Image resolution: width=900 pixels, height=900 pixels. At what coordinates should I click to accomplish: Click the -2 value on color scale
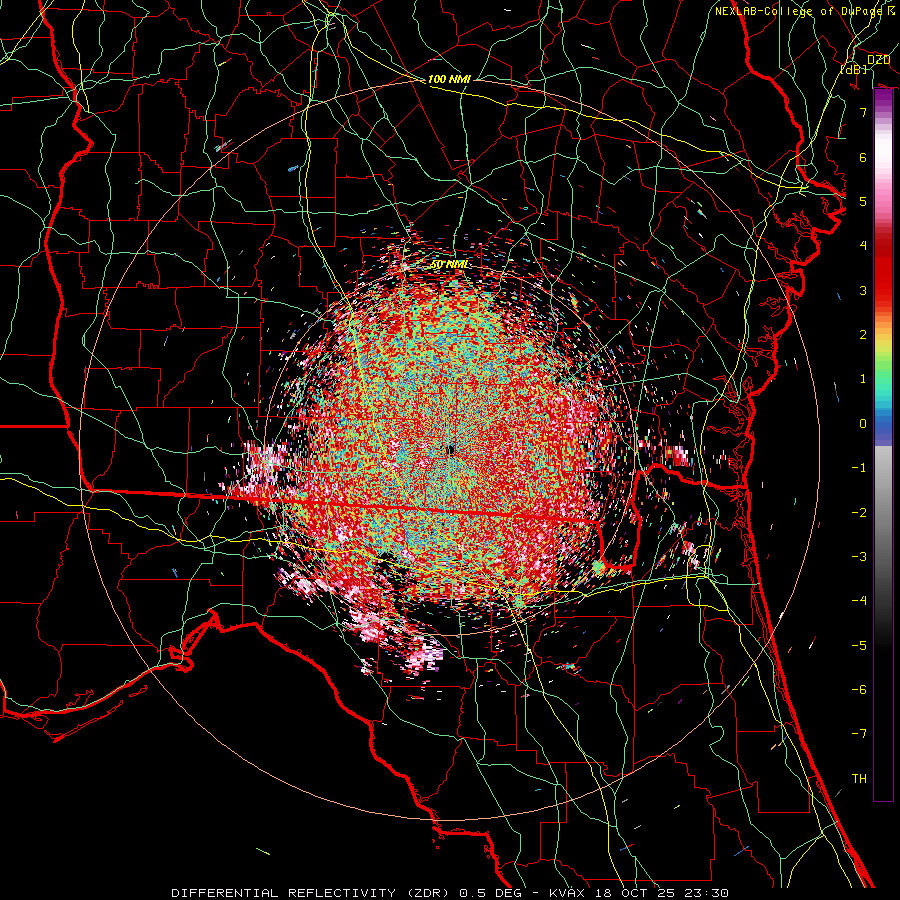[859, 513]
